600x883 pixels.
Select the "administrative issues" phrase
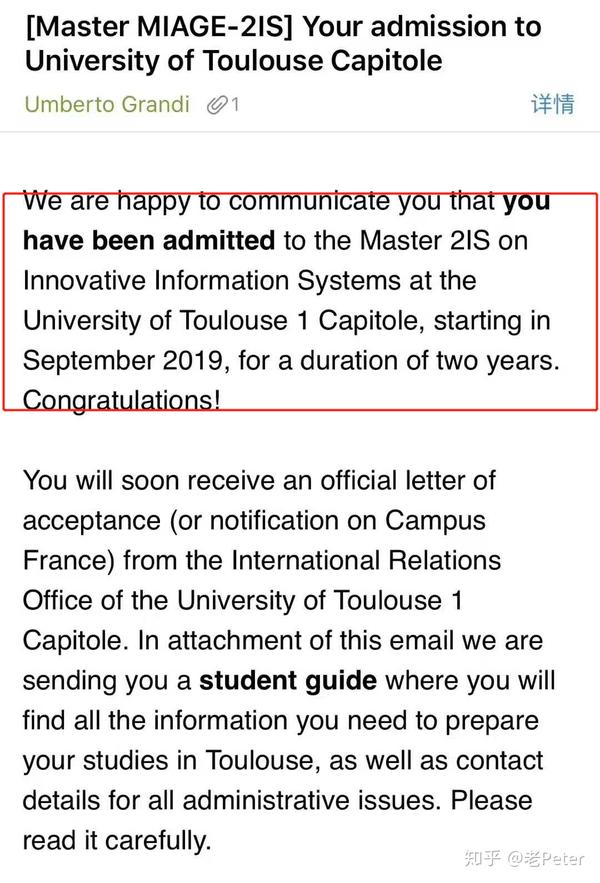point(310,800)
